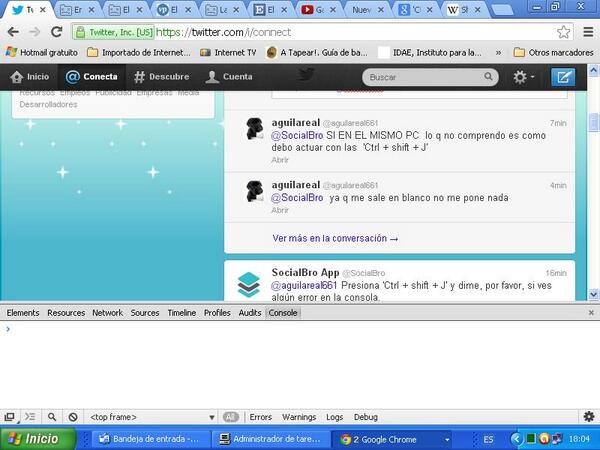
Task: Go to Inicio in Twitter navigation
Action: [30, 77]
